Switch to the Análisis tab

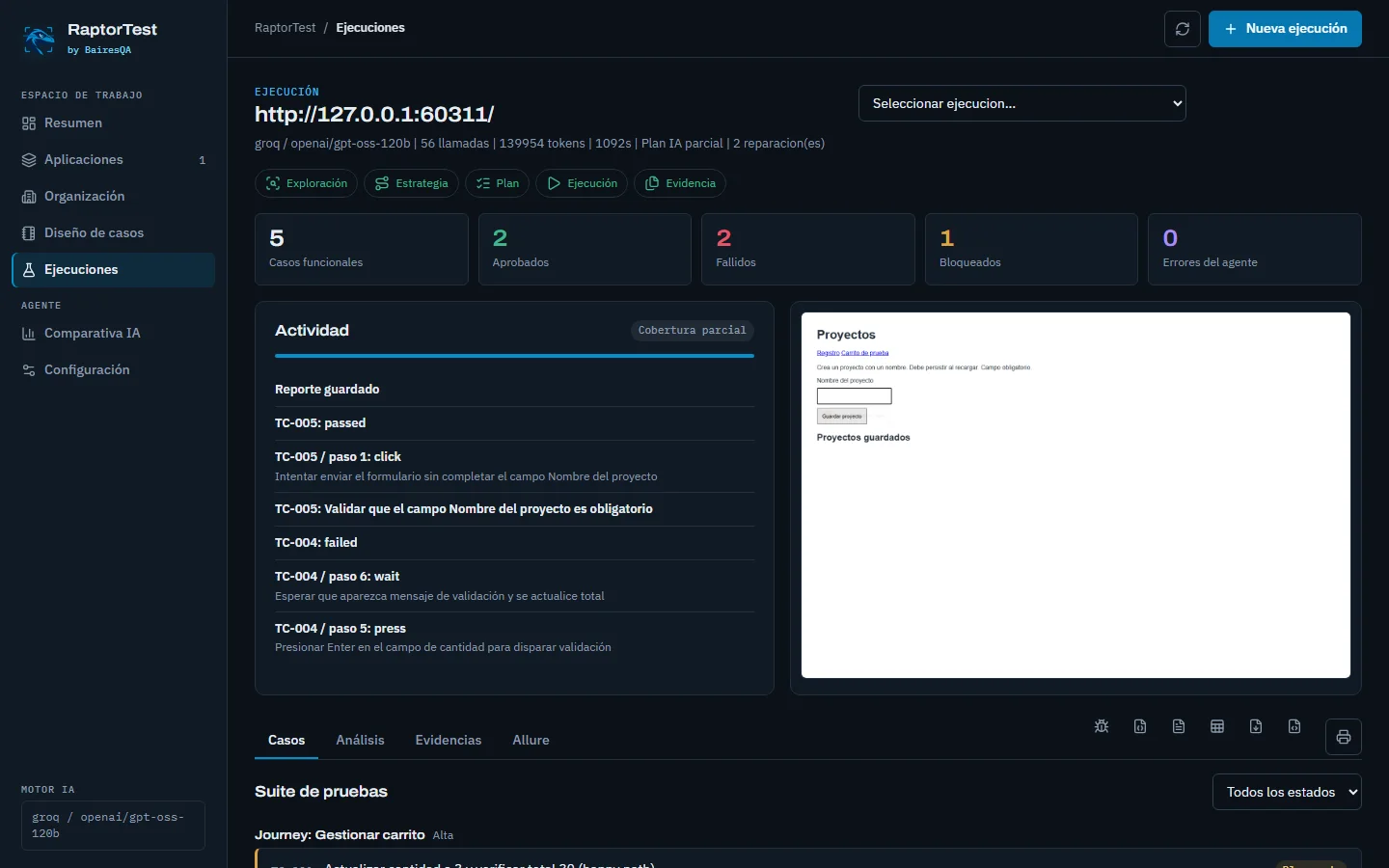[x=360, y=740]
